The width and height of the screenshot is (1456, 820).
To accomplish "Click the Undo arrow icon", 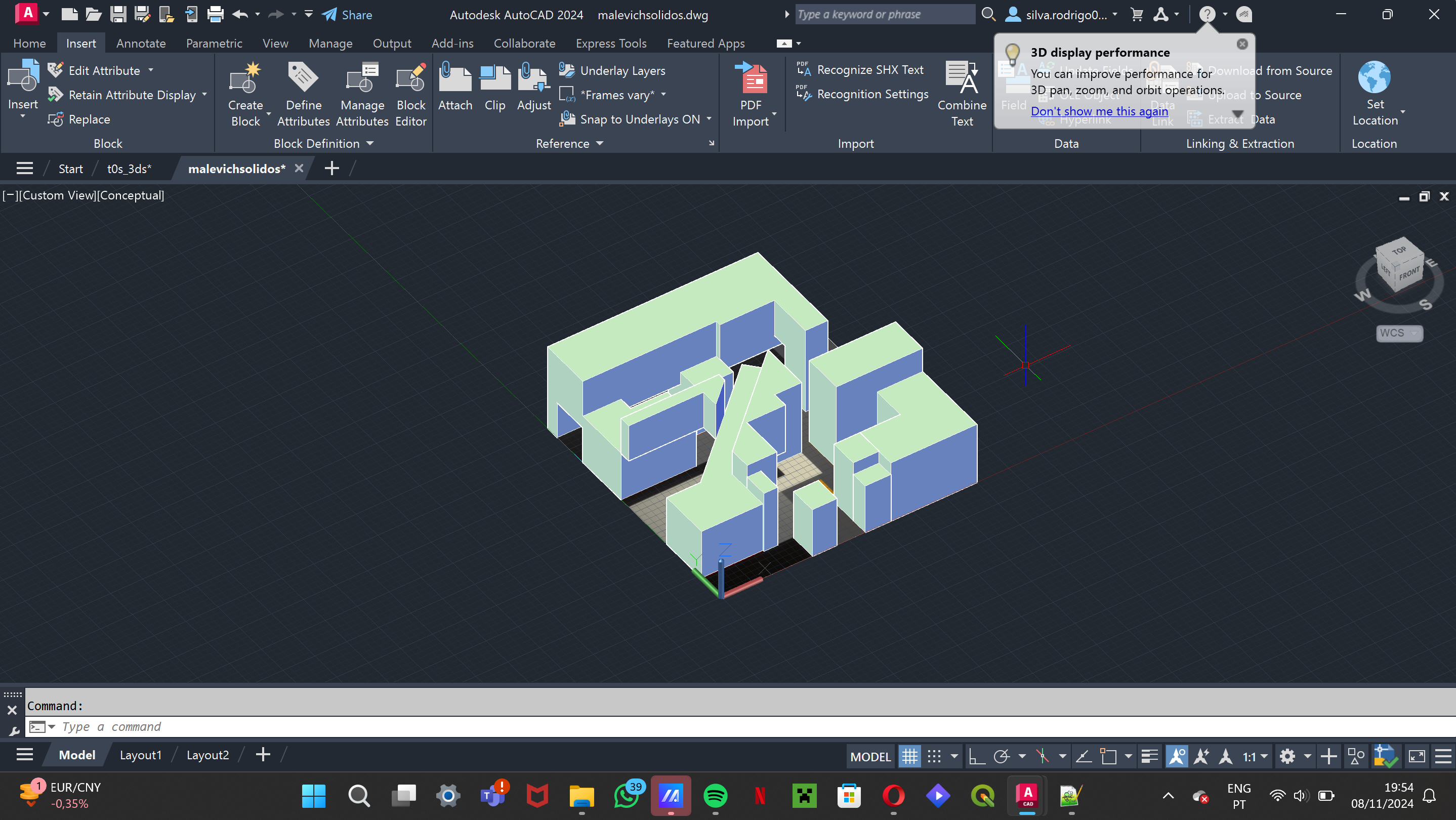I will click(240, 15).
